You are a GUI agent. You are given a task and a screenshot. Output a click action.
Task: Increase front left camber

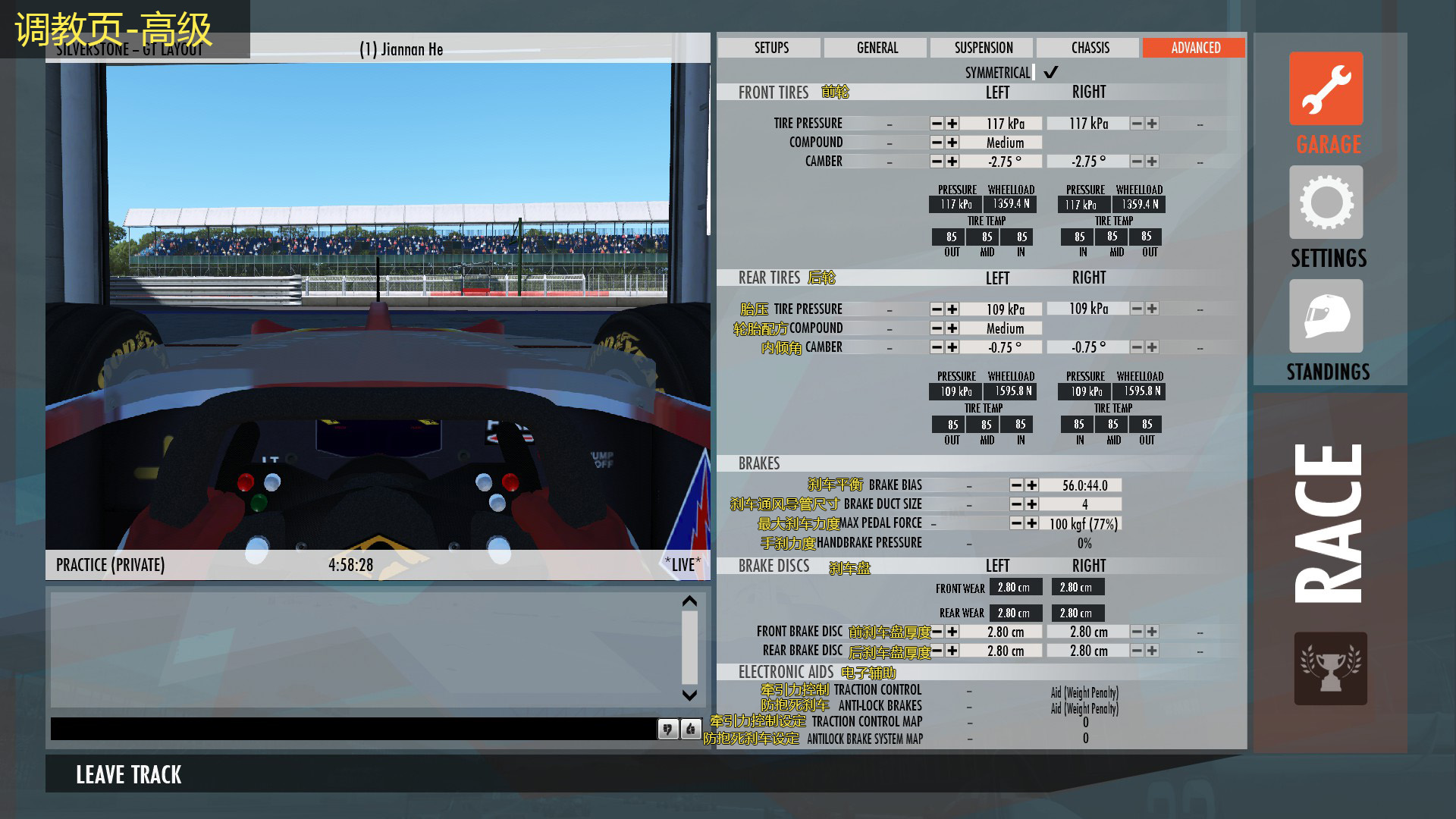point(952,162)
